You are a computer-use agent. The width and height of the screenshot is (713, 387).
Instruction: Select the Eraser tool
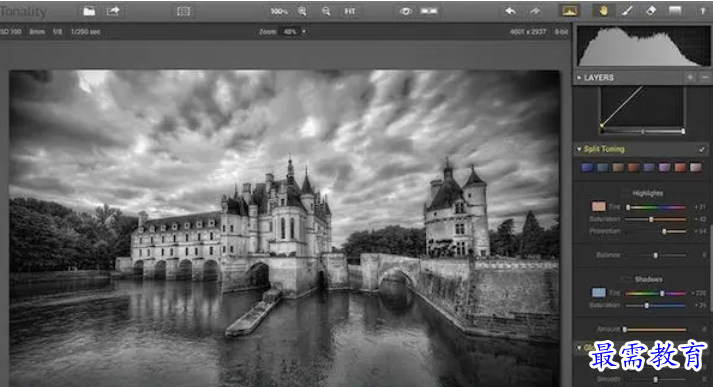[x=651, y=11]
